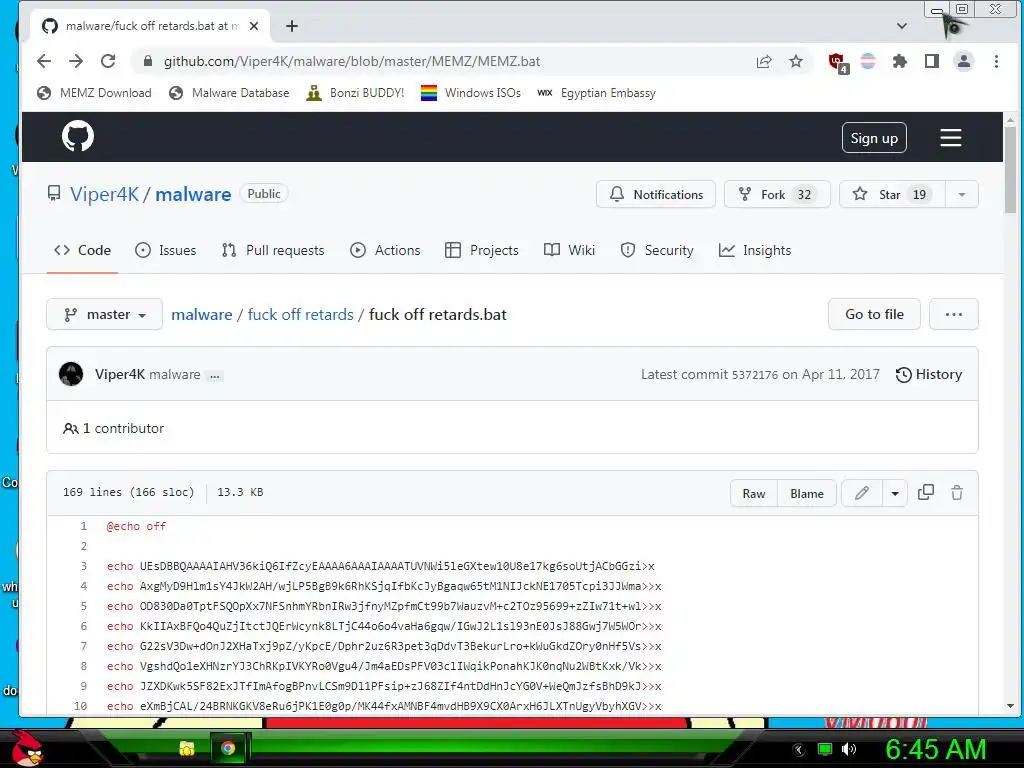Viewport: 1024px width, 768px height.
Task: Click the Viper4K avatar image
Action: point(71,374)
